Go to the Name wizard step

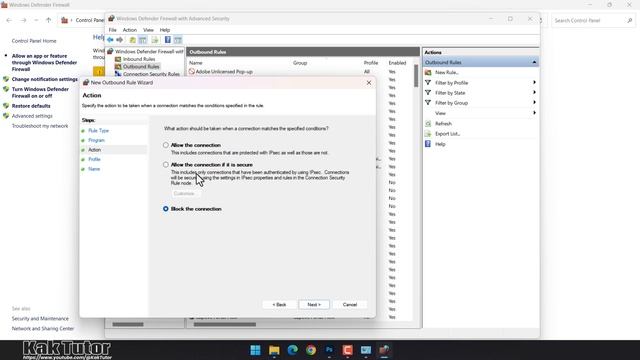point(94,169)
